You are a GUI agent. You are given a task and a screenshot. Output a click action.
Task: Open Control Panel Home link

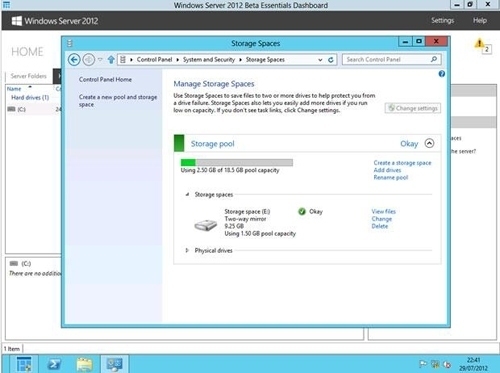point(105,79)
